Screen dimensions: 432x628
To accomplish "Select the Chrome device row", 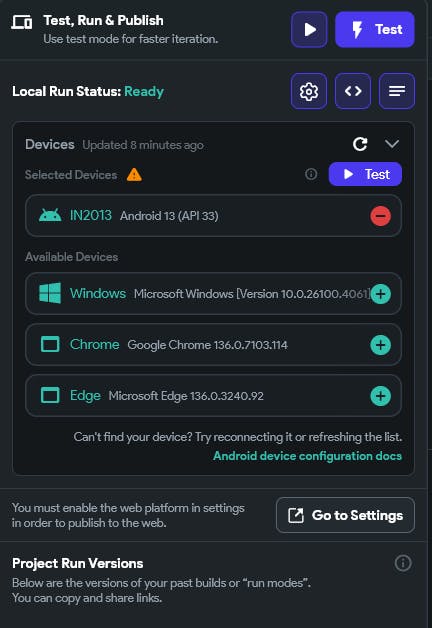I will click(213, 345).
